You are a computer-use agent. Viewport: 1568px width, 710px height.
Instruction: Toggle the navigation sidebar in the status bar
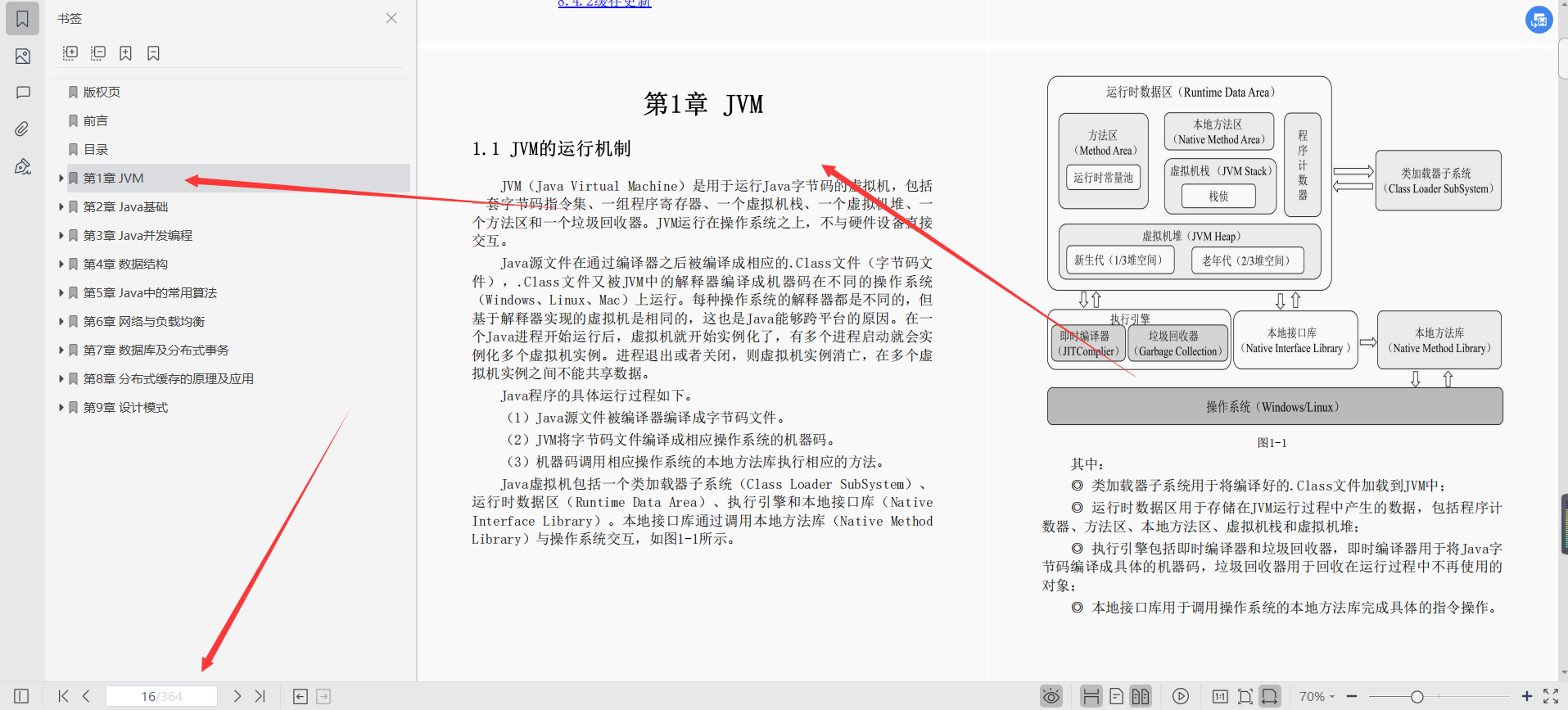pyautogui.click(x=21, y=696)
